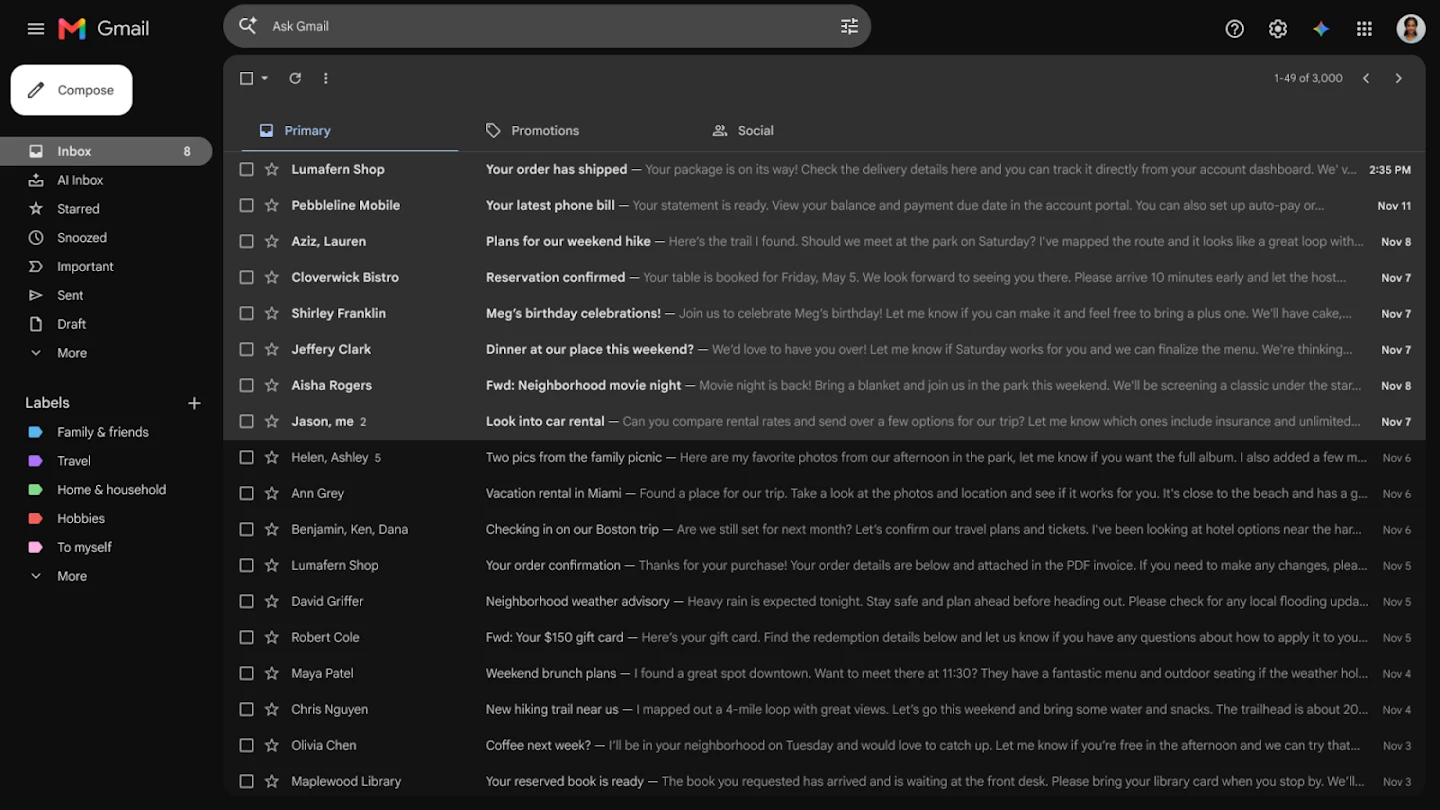Open search filter options icon
The width and height of the screenshot is (1440, 810).
[849, 26]
